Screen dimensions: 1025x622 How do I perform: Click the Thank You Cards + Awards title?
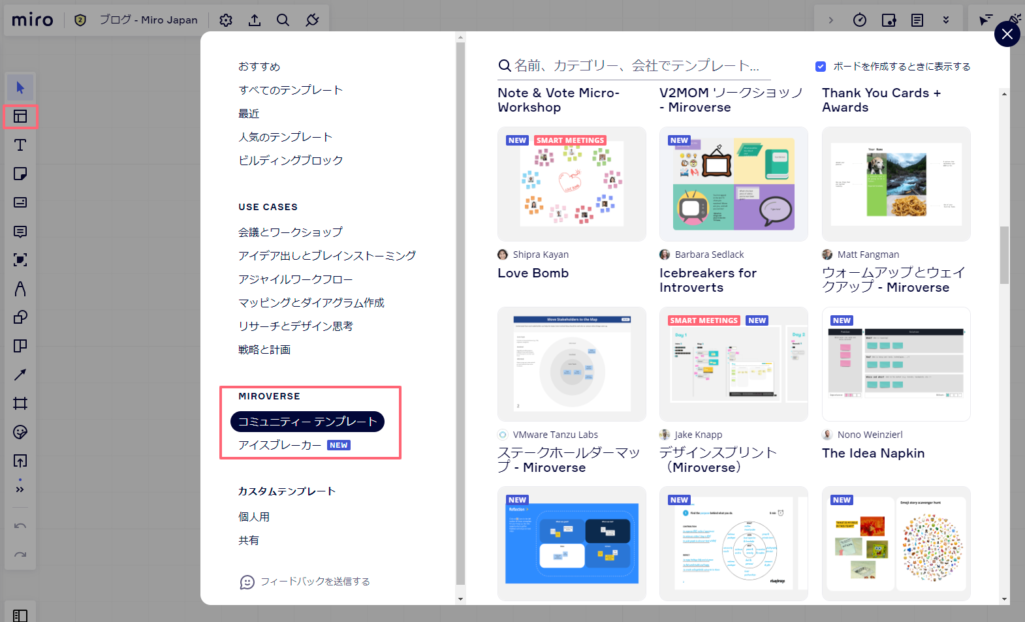[881, 100]
